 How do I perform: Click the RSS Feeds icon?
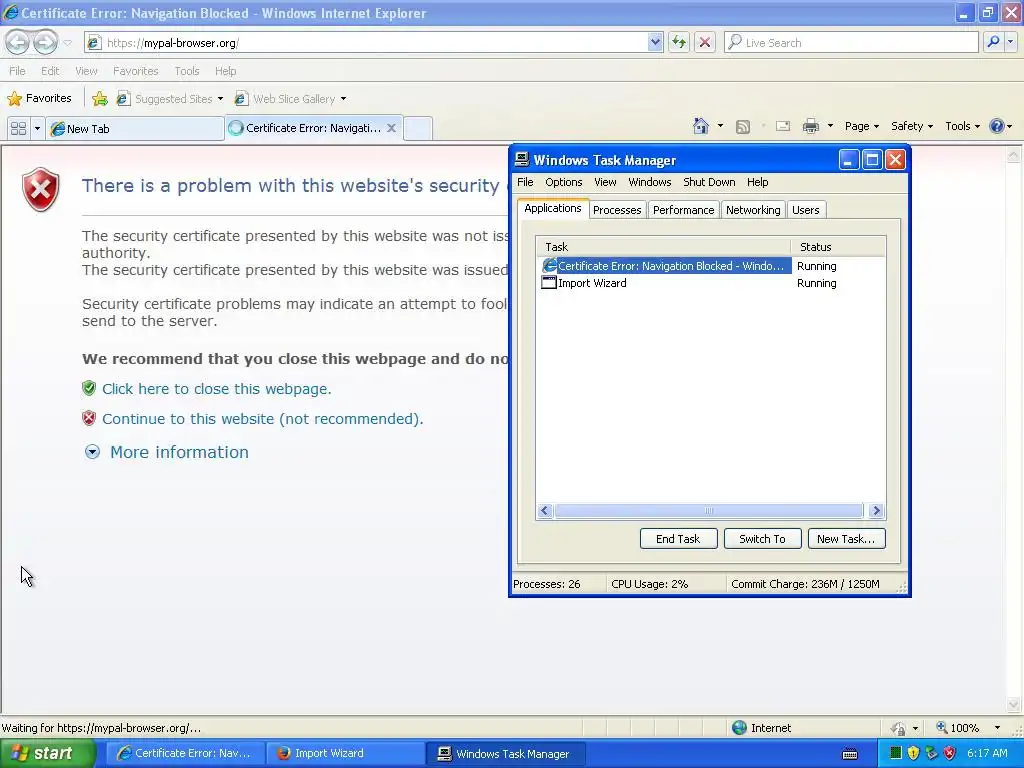[743, 127]
